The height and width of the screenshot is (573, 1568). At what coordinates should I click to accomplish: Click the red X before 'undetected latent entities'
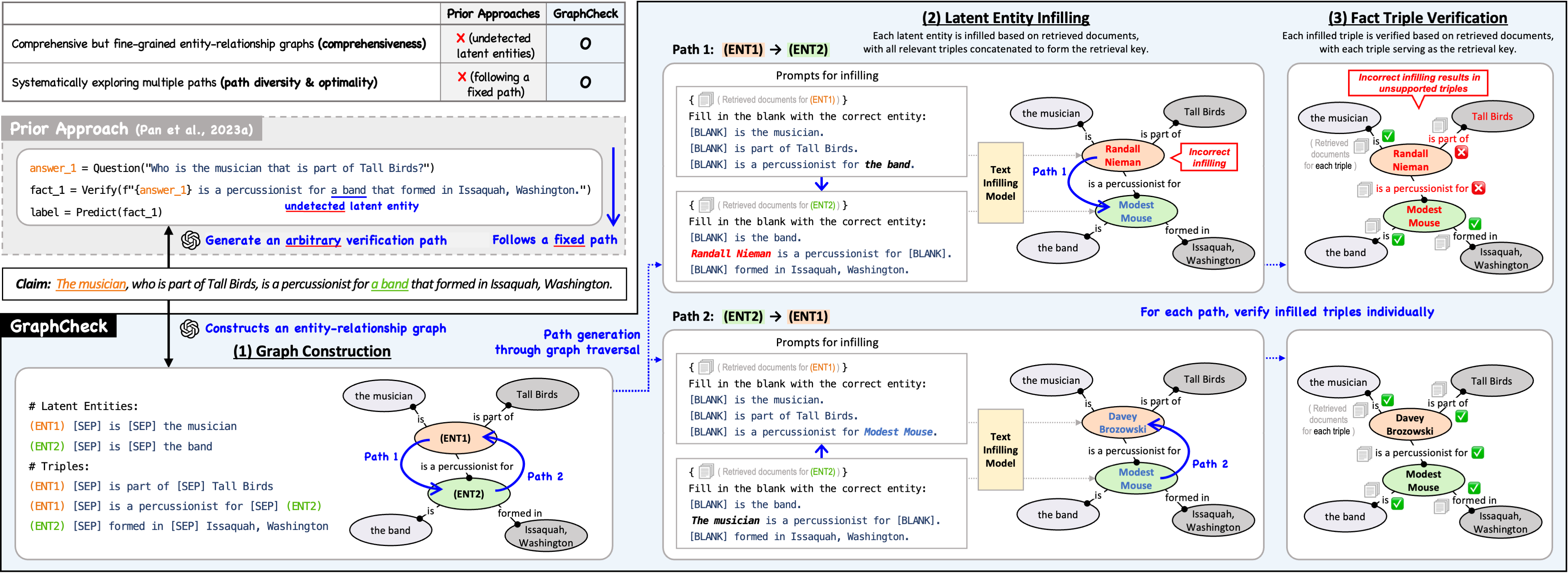[x=461, y=38]
